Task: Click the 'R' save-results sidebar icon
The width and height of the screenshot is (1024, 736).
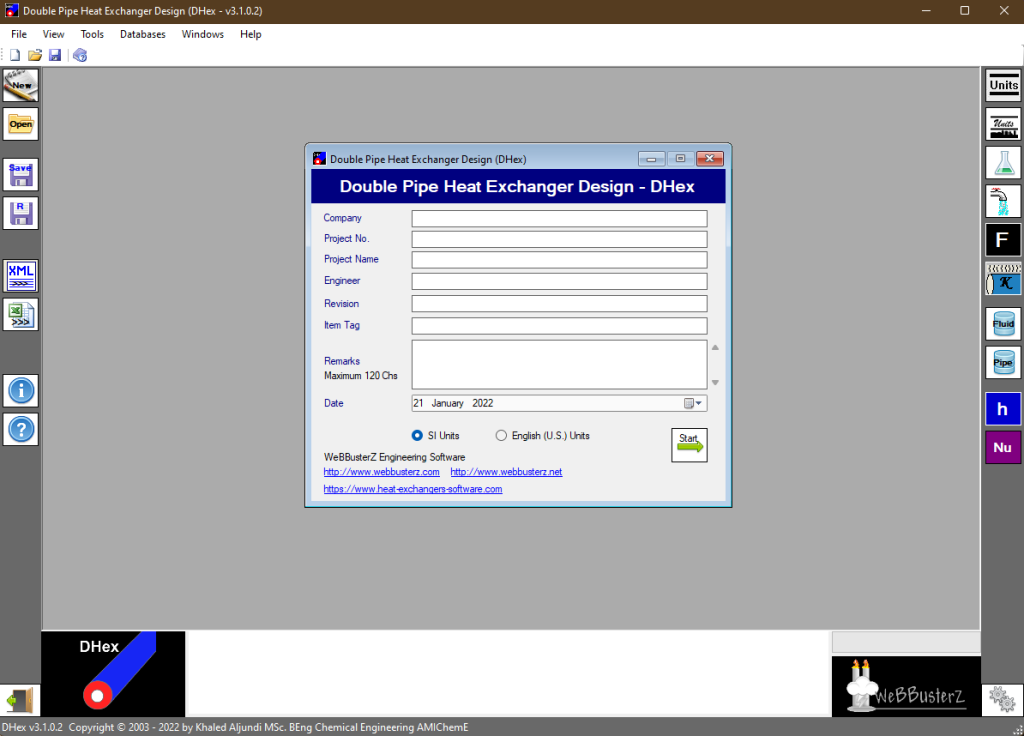Action: pyautogui.click(x=21, y=213)
